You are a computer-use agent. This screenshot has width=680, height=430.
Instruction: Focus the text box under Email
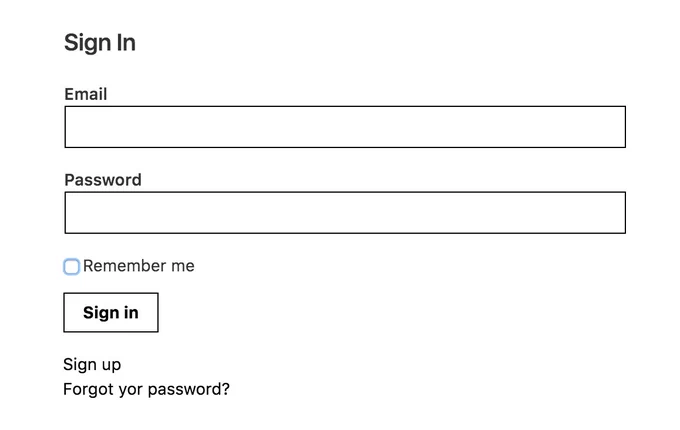(x=345, y=127)
